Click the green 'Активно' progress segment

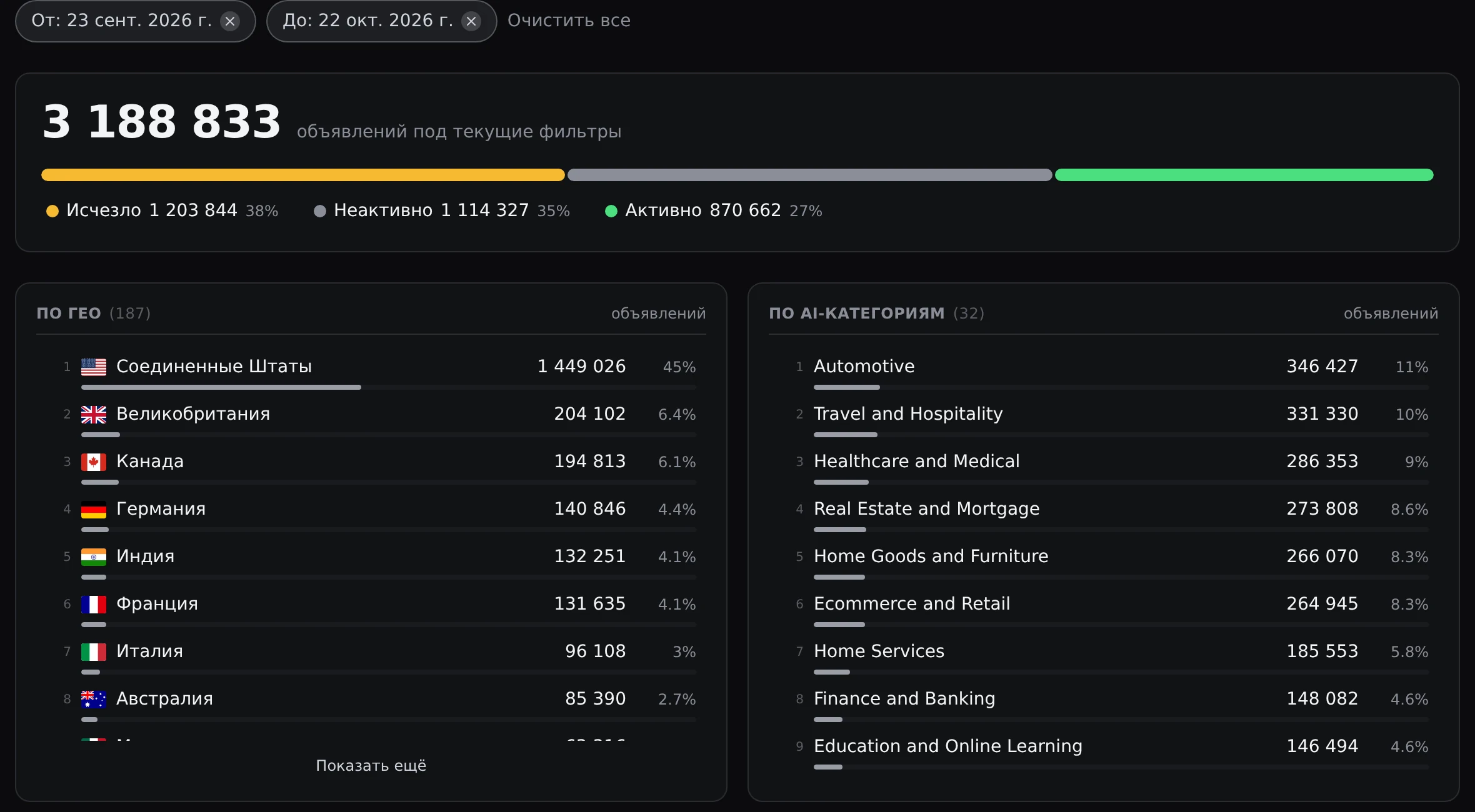1244,175
